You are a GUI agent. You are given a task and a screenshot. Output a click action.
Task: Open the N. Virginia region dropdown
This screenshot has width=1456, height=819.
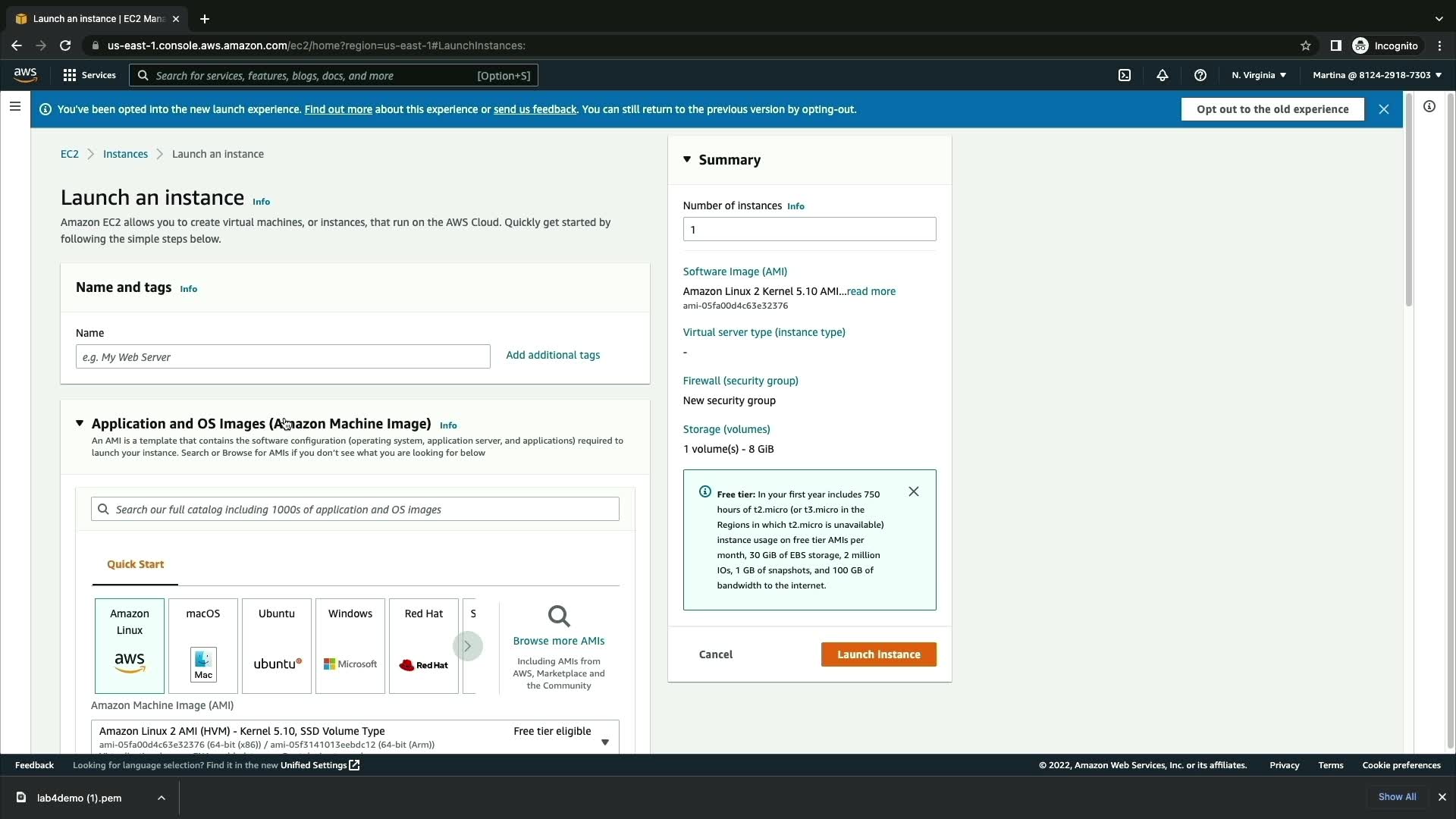(1258, 75)
